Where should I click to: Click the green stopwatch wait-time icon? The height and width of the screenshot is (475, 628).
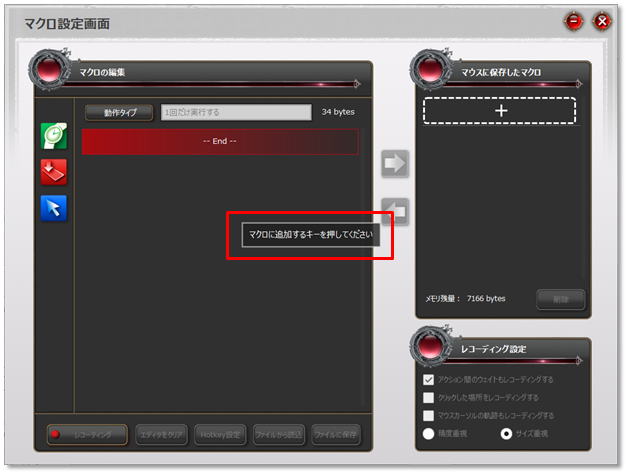point(54,136)
